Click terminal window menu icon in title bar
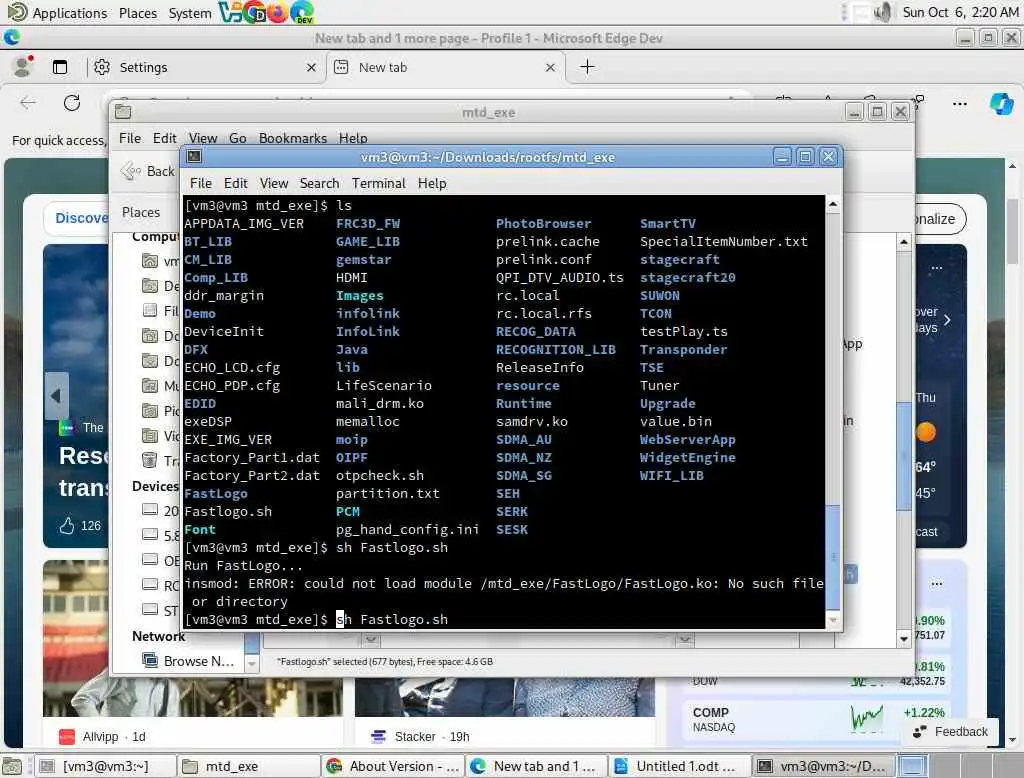Image resolution: width=1024 pixels, height=778 pixels. 194,157
